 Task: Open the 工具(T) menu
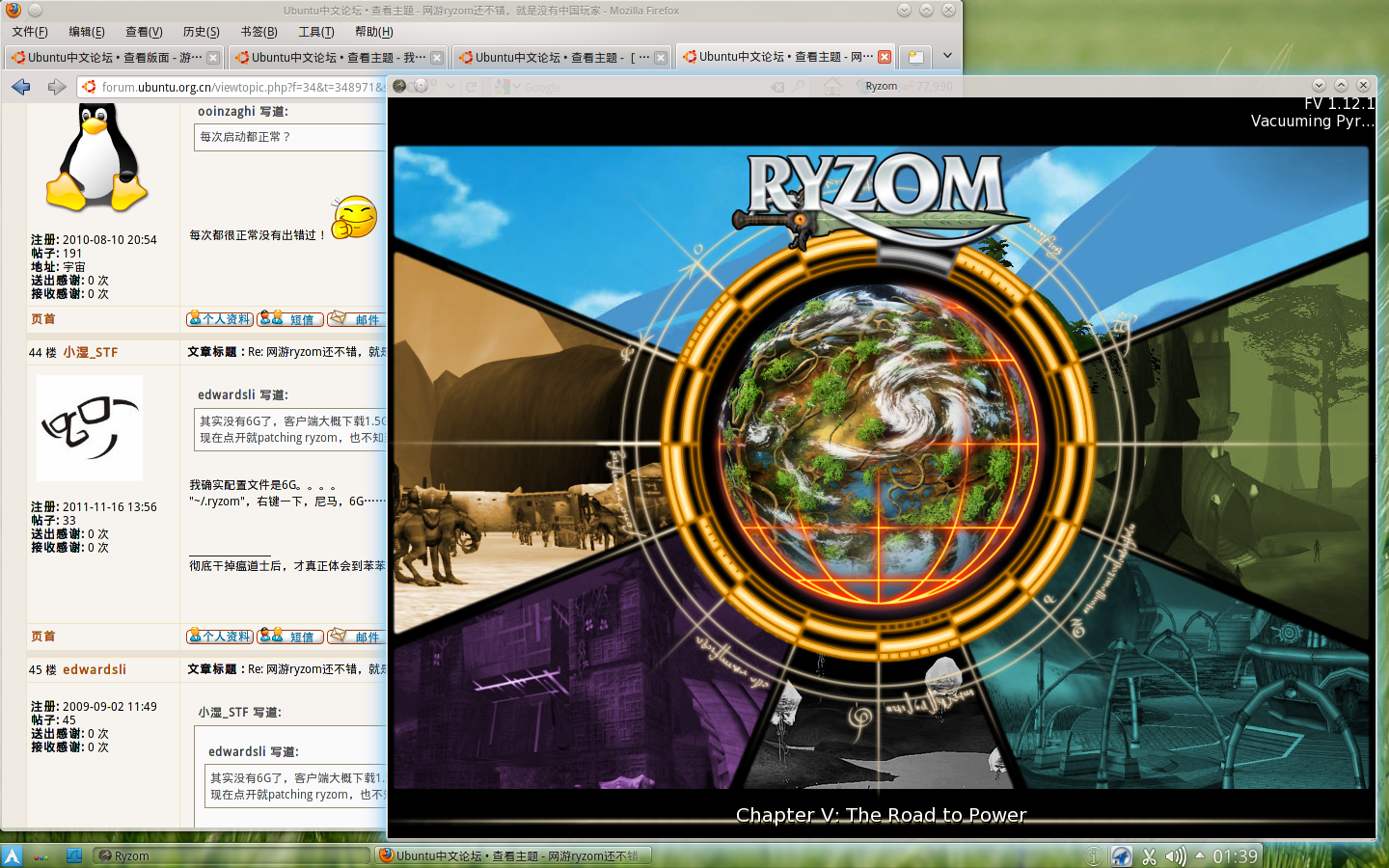315,32
